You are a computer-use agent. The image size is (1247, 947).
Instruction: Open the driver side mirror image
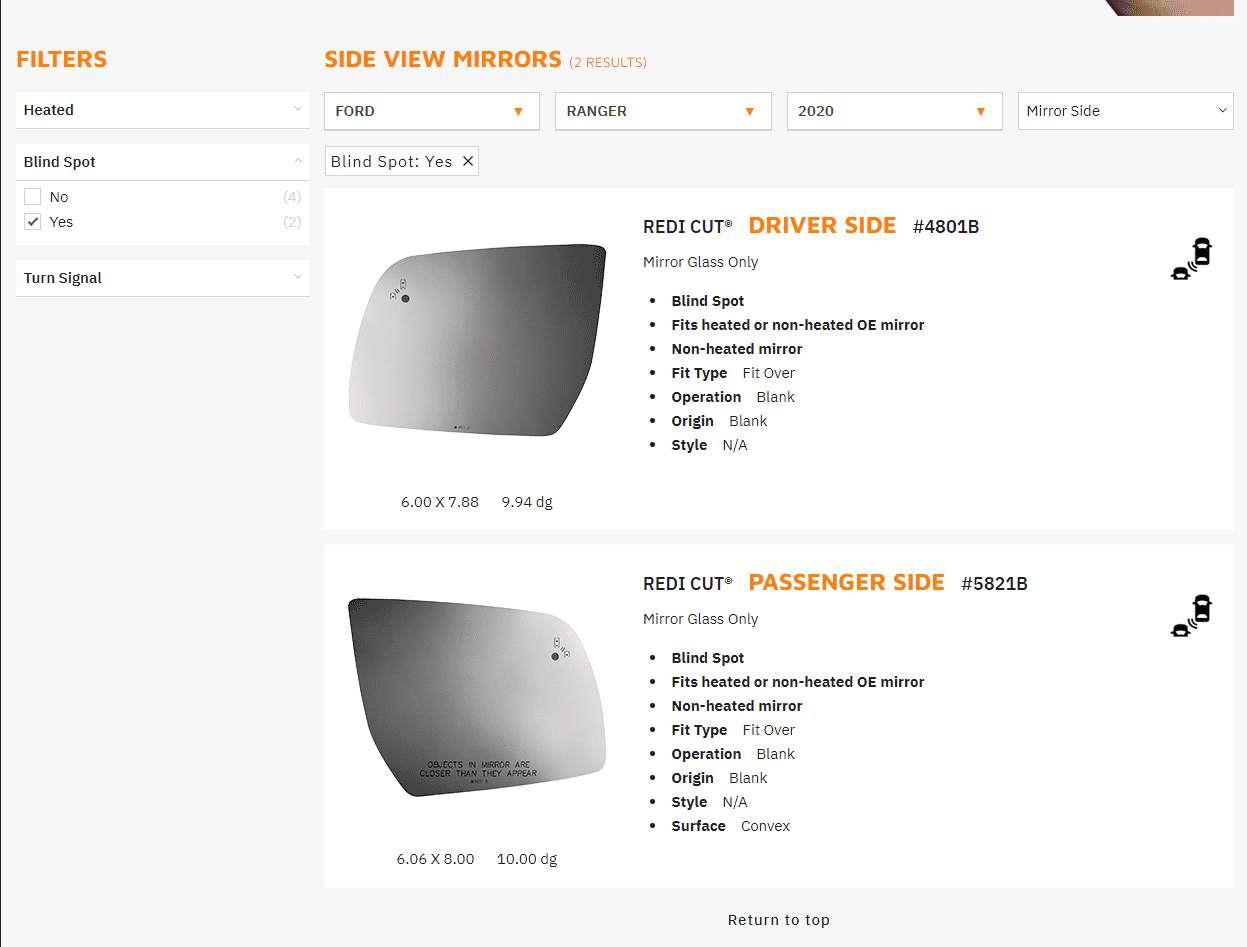point(477,339)
